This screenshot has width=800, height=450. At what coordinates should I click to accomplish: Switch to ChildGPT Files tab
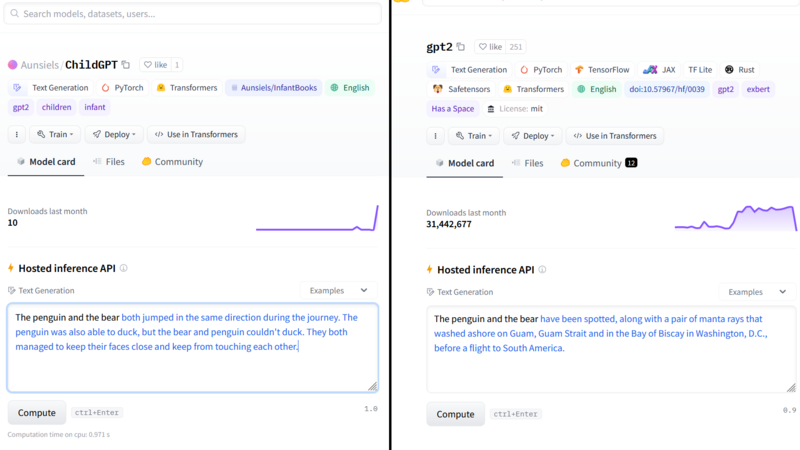point(109,162)
